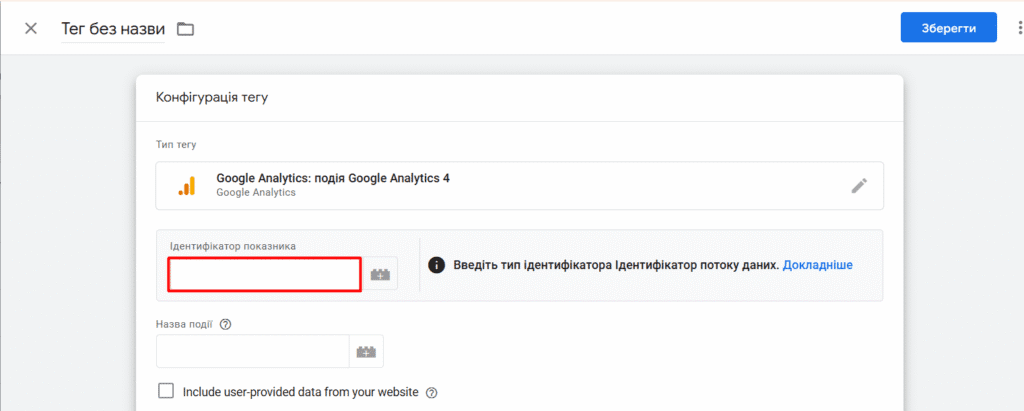Click the Include user-provided data from your website label
The image size is (1024, 411).
300,392
